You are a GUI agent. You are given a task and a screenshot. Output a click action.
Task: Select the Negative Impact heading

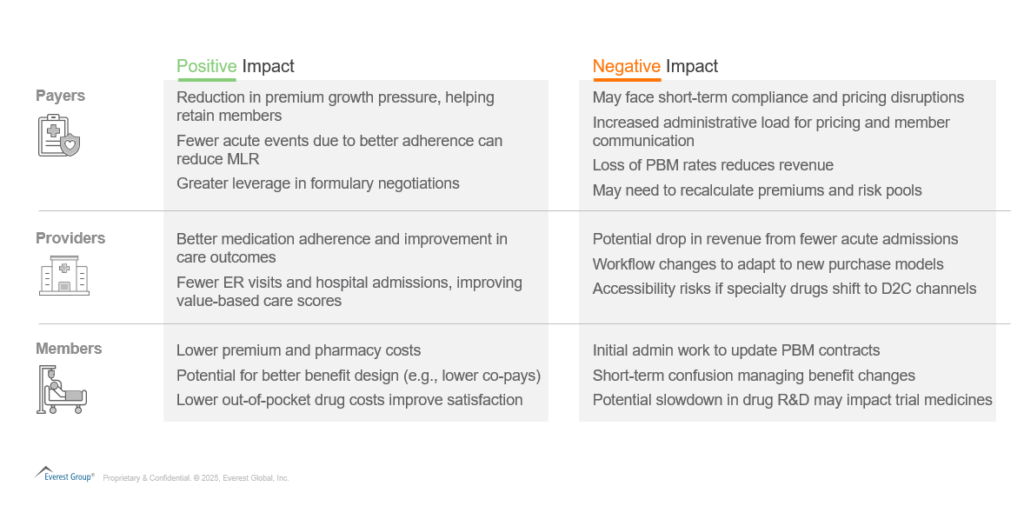coord(655,66)
